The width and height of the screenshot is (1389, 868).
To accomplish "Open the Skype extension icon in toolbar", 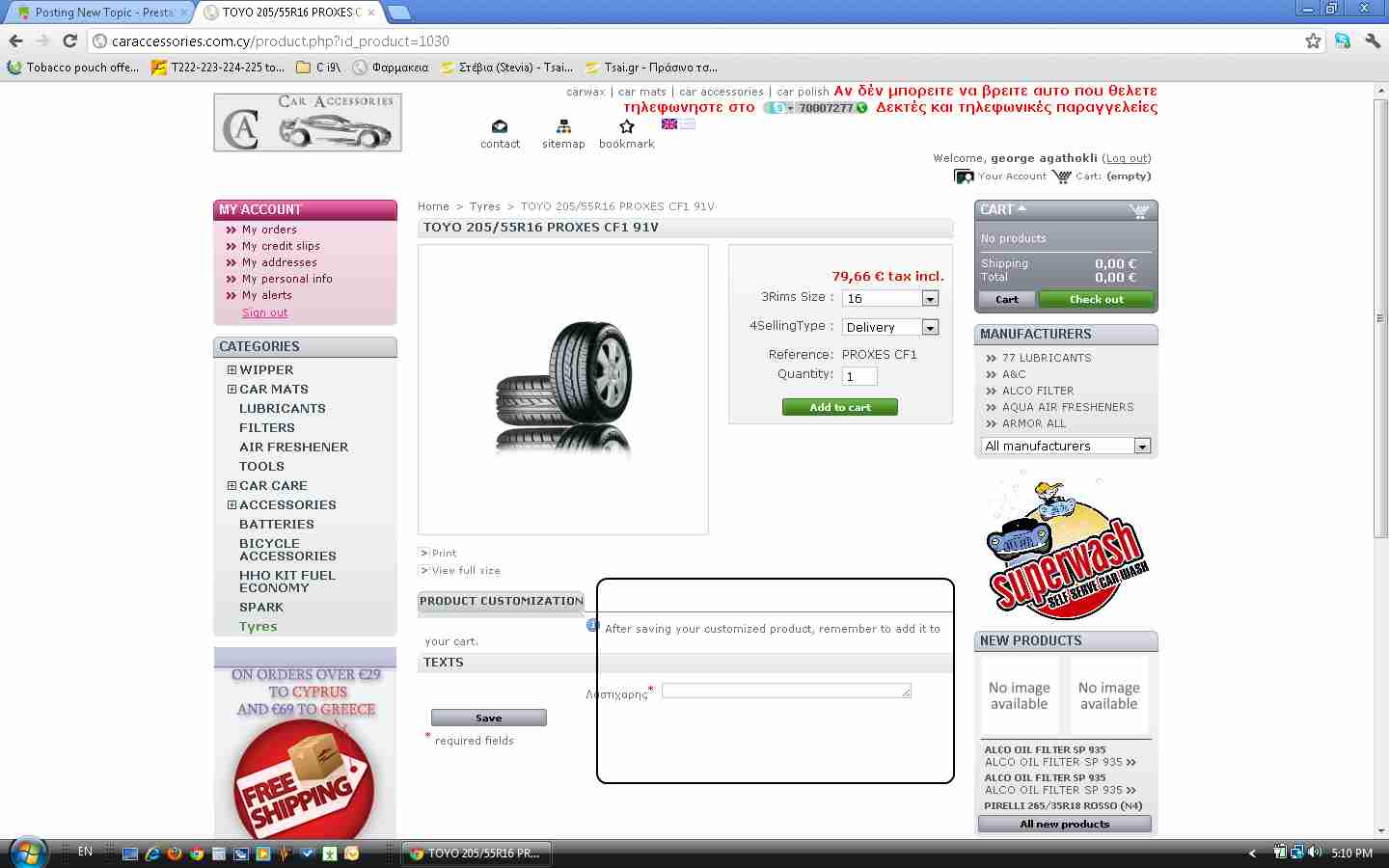I will pyautogui.click(x=1342, y=41).
